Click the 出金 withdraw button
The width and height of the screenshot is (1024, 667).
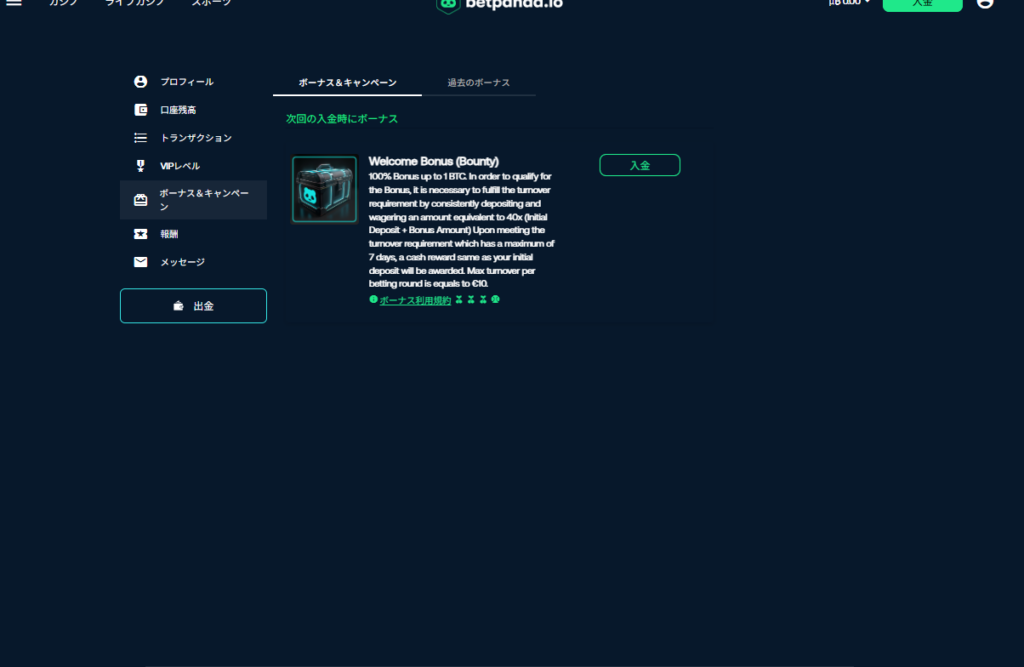[x=193, y=306]
